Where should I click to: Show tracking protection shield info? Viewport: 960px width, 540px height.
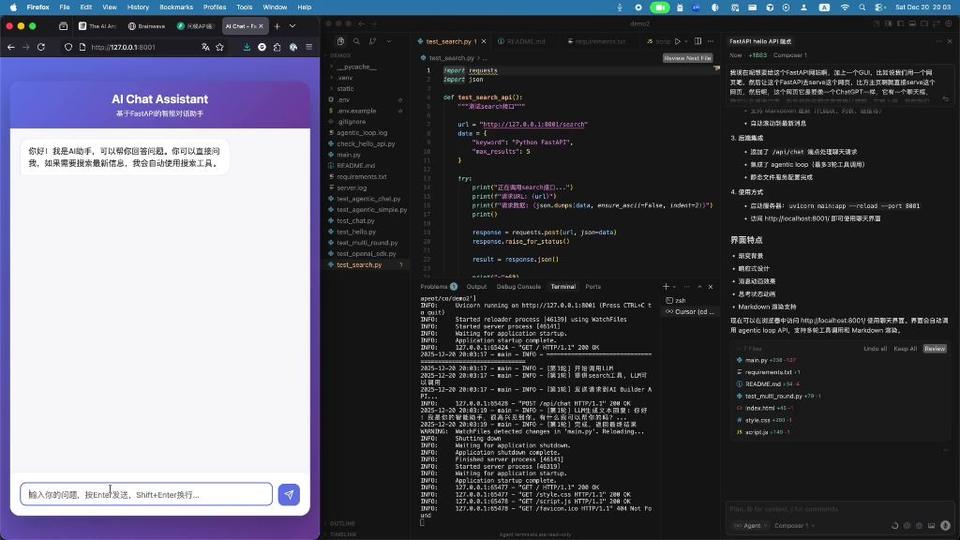tap(68, 47)
